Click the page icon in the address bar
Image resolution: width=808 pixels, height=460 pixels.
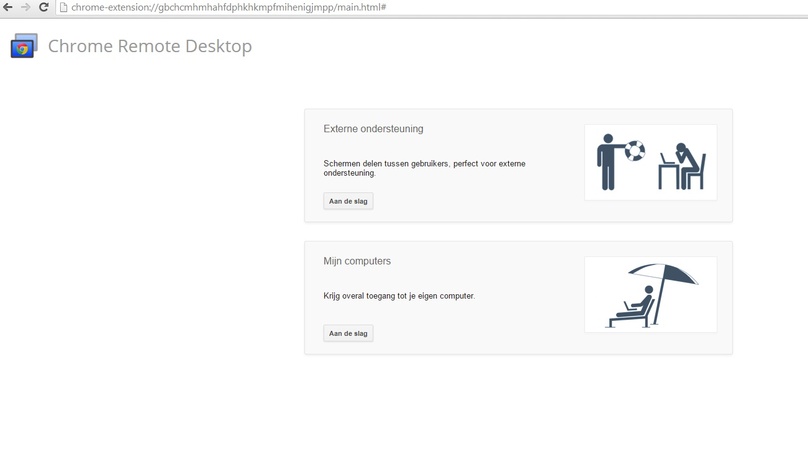tap(63, 7)
